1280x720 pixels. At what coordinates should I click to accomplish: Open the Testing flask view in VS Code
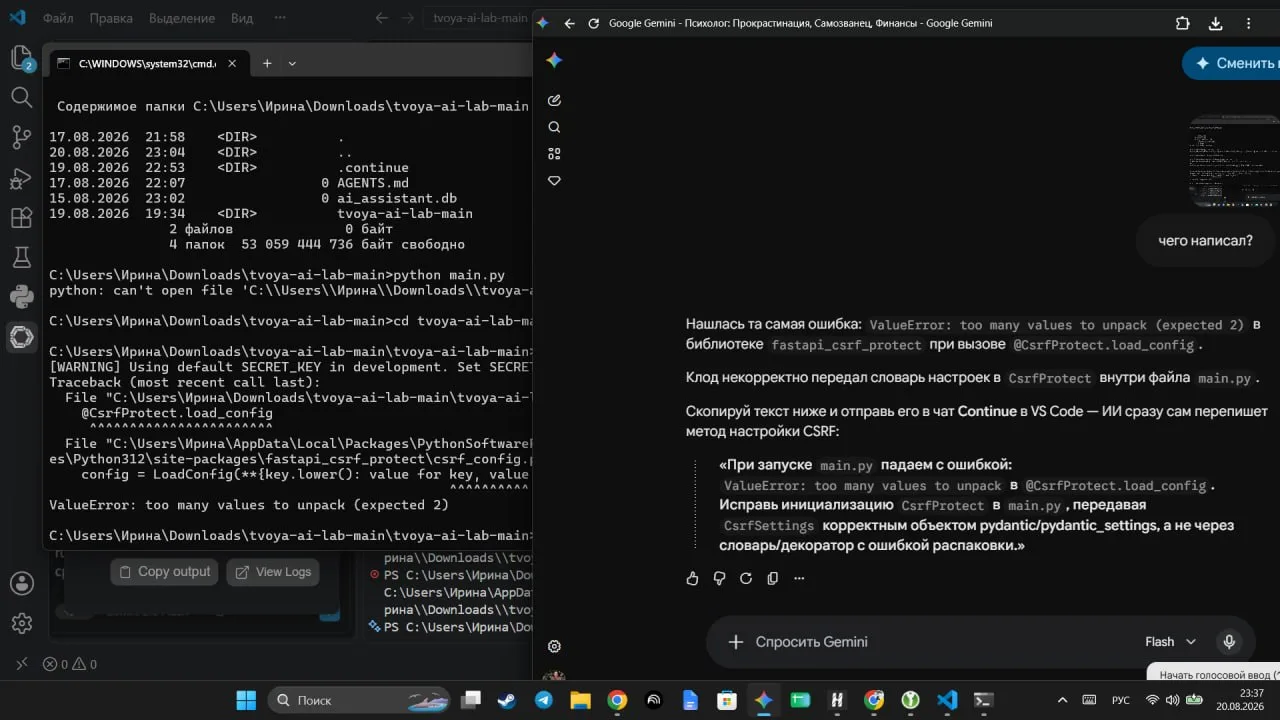[x=21, y=257]
